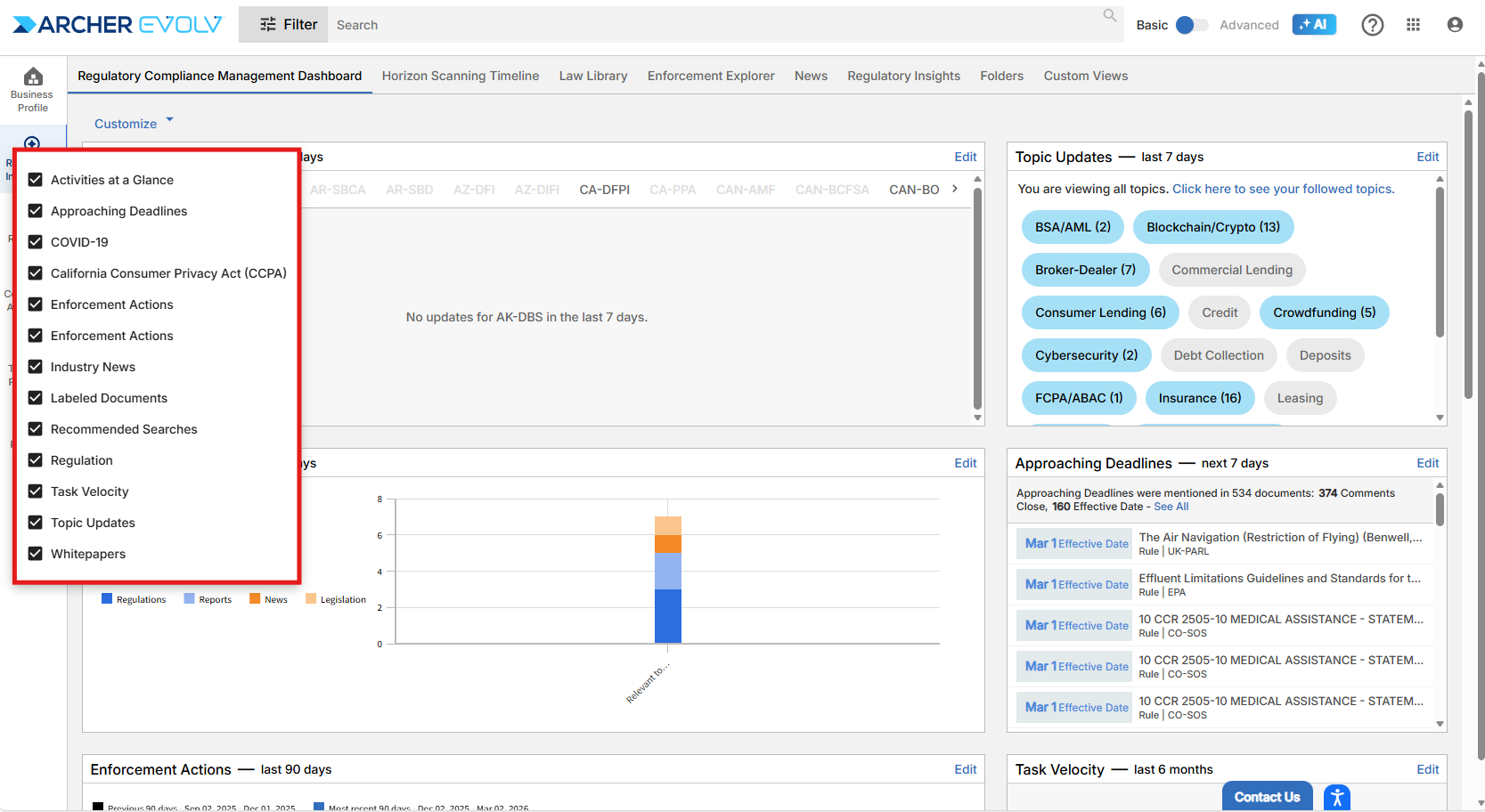Click the AI assistant button
This screenshot has width=1485, height=812.
(1313, 25)
